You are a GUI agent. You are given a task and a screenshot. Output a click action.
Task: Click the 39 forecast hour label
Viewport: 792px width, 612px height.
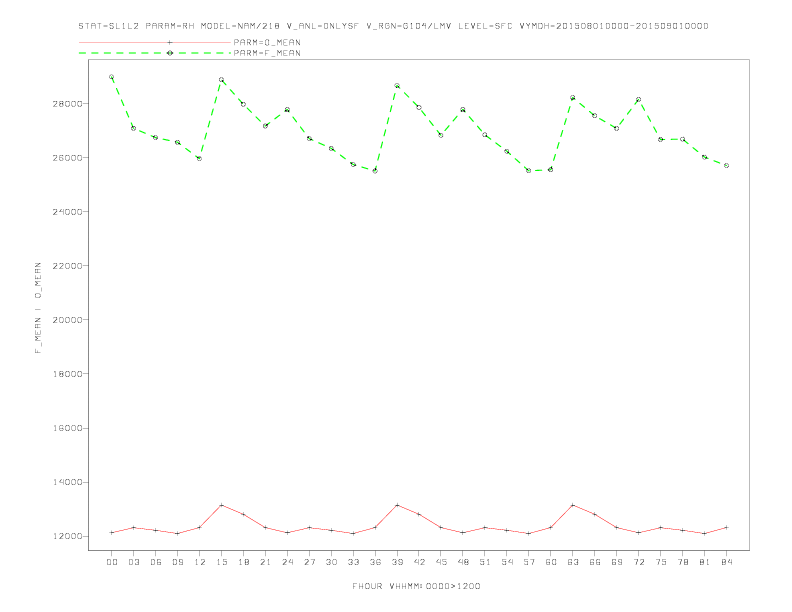pos(397,562)
